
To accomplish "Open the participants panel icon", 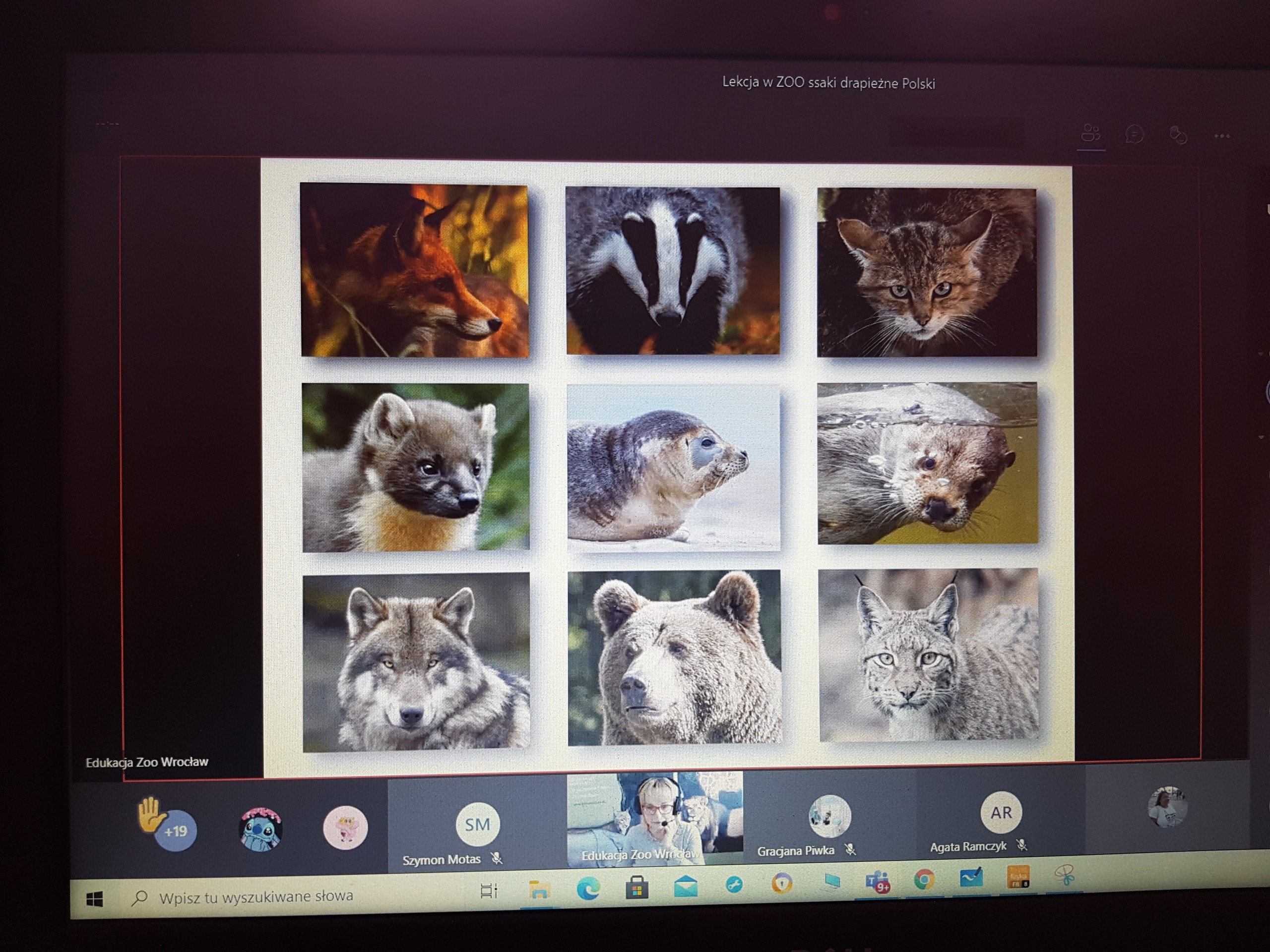I will 1090,133.
